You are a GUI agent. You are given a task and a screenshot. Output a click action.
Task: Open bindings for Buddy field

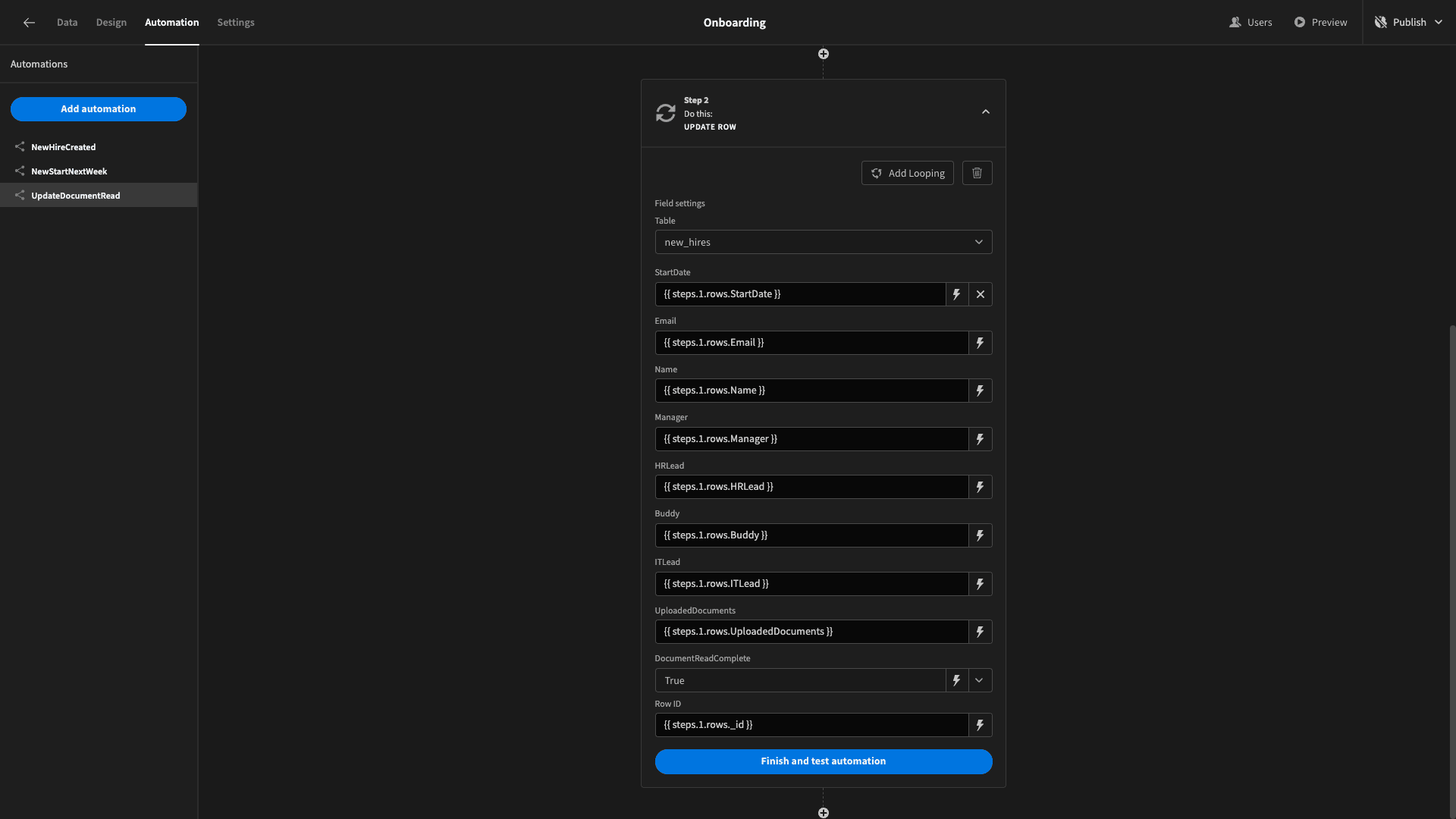coord(981,535)
